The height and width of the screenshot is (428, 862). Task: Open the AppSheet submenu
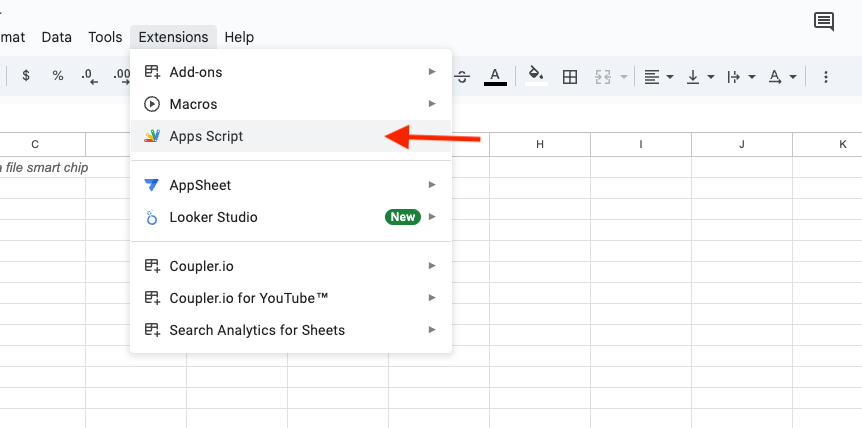(x=291, y=185)
